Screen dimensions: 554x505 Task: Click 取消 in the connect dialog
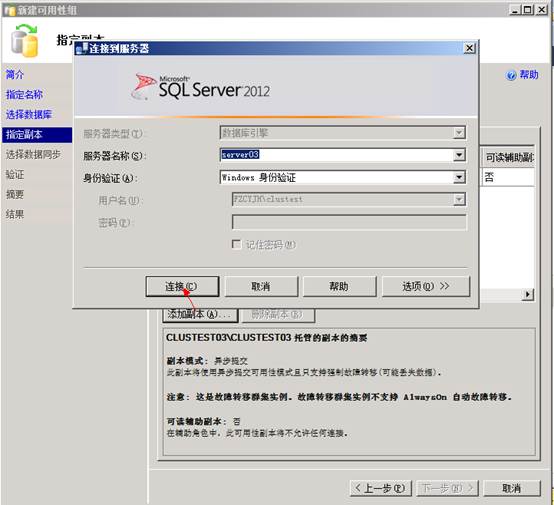click(x=261, y=286)
